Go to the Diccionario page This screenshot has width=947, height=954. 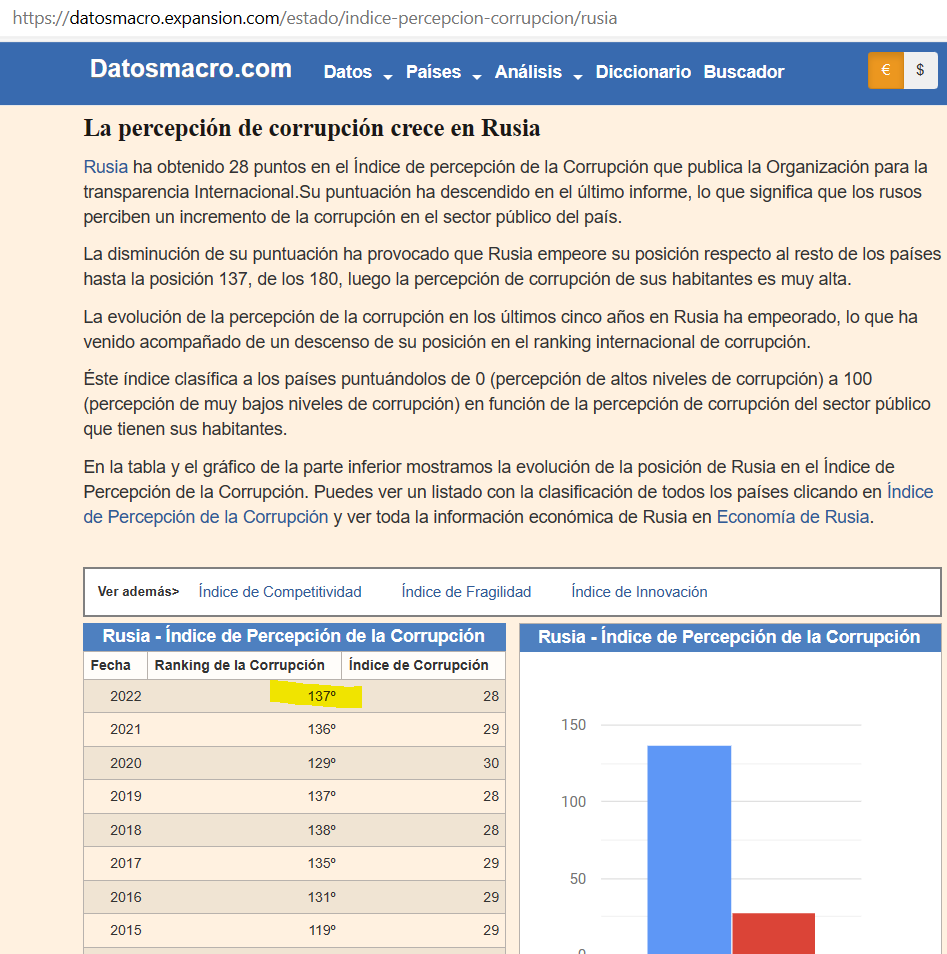[643, 72]
